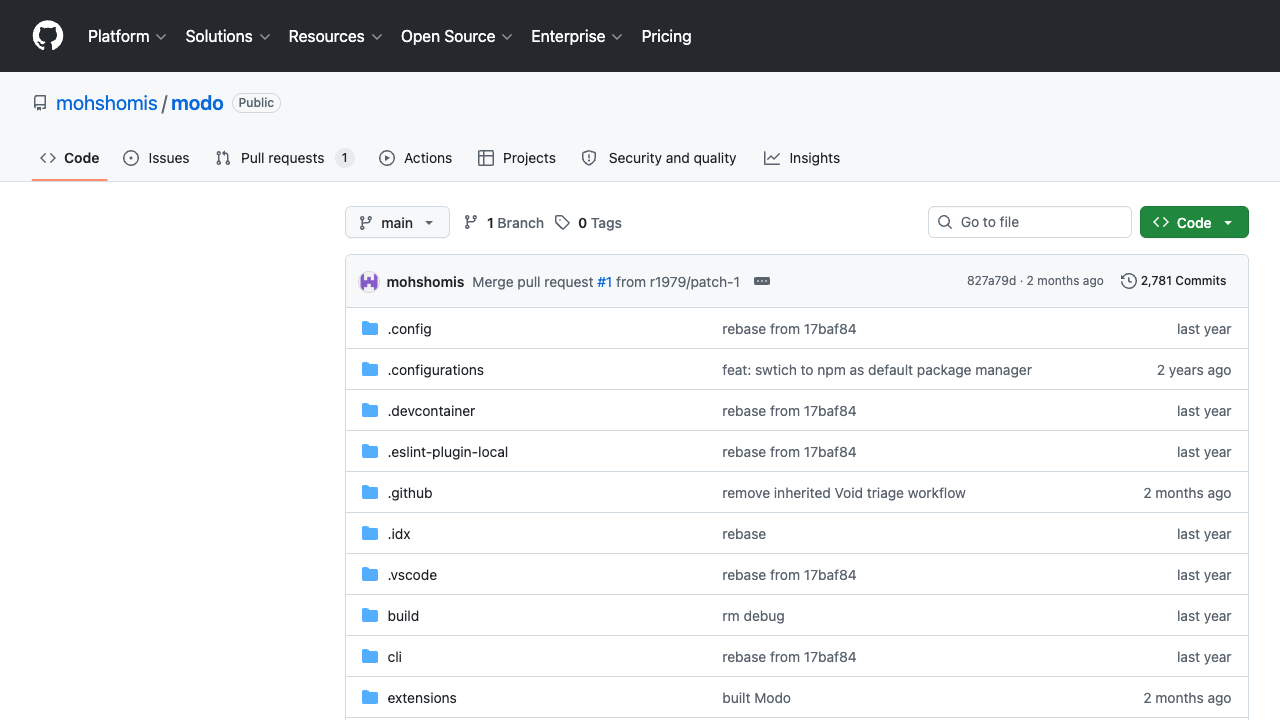Open the modo repository link

click(x=197, y=103)
